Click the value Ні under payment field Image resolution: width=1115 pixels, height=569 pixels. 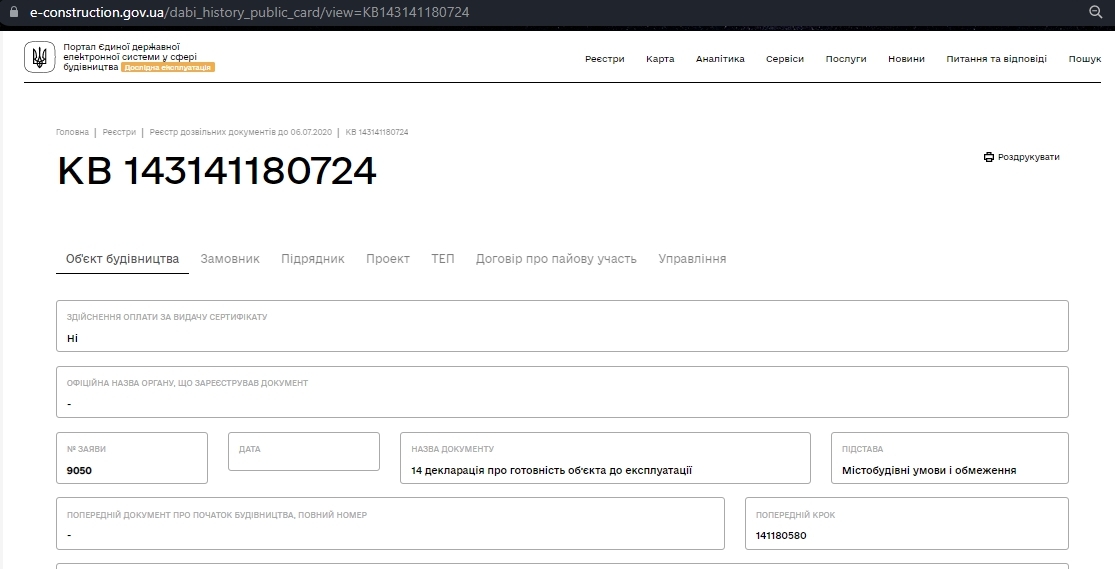(x=73, y=339)
